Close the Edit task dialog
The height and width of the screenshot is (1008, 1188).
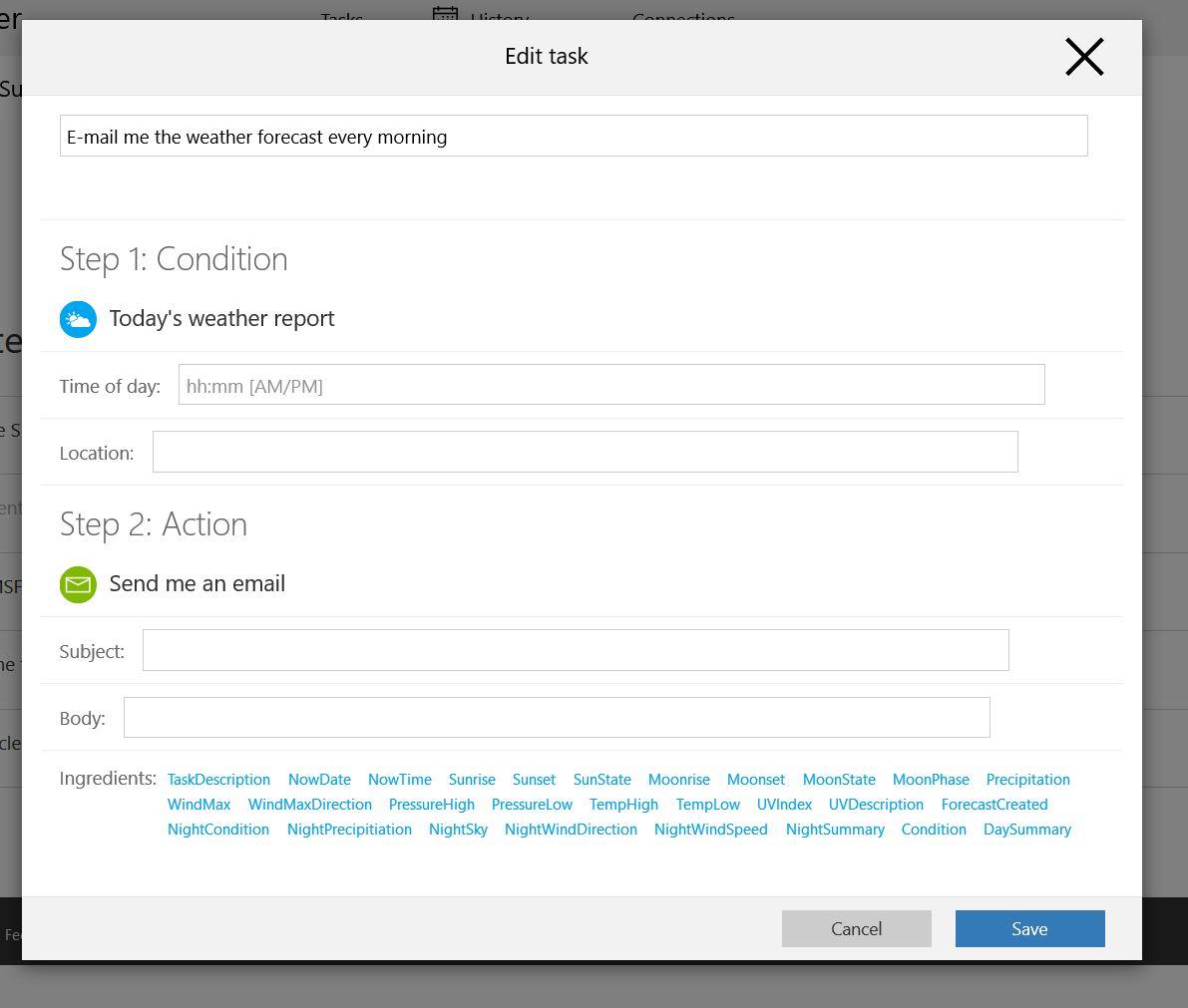pos(1083,57)
